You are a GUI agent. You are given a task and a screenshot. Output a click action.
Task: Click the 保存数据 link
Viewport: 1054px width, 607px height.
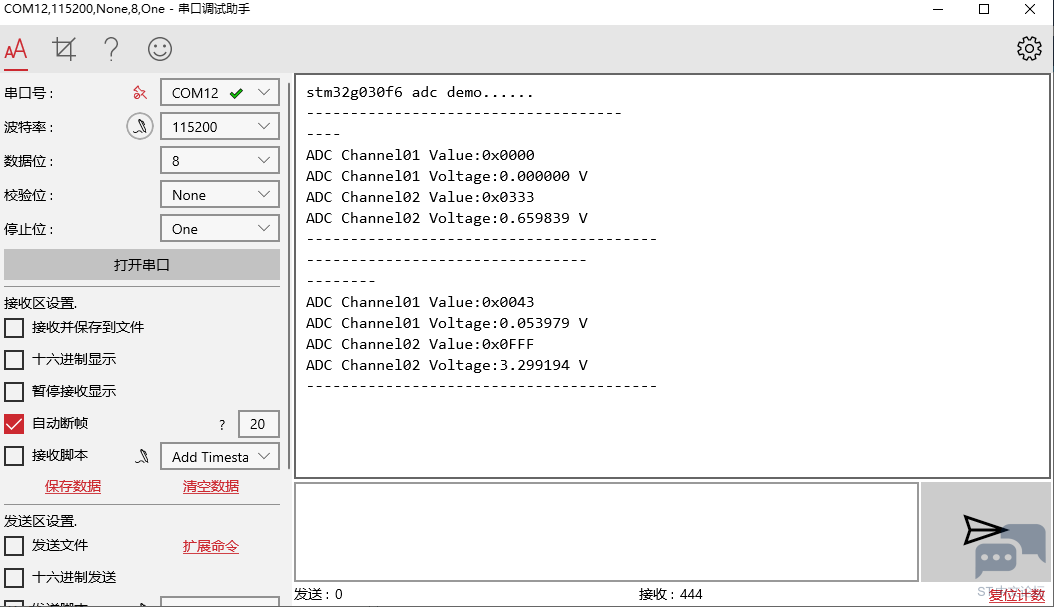[x=73, y=486]
